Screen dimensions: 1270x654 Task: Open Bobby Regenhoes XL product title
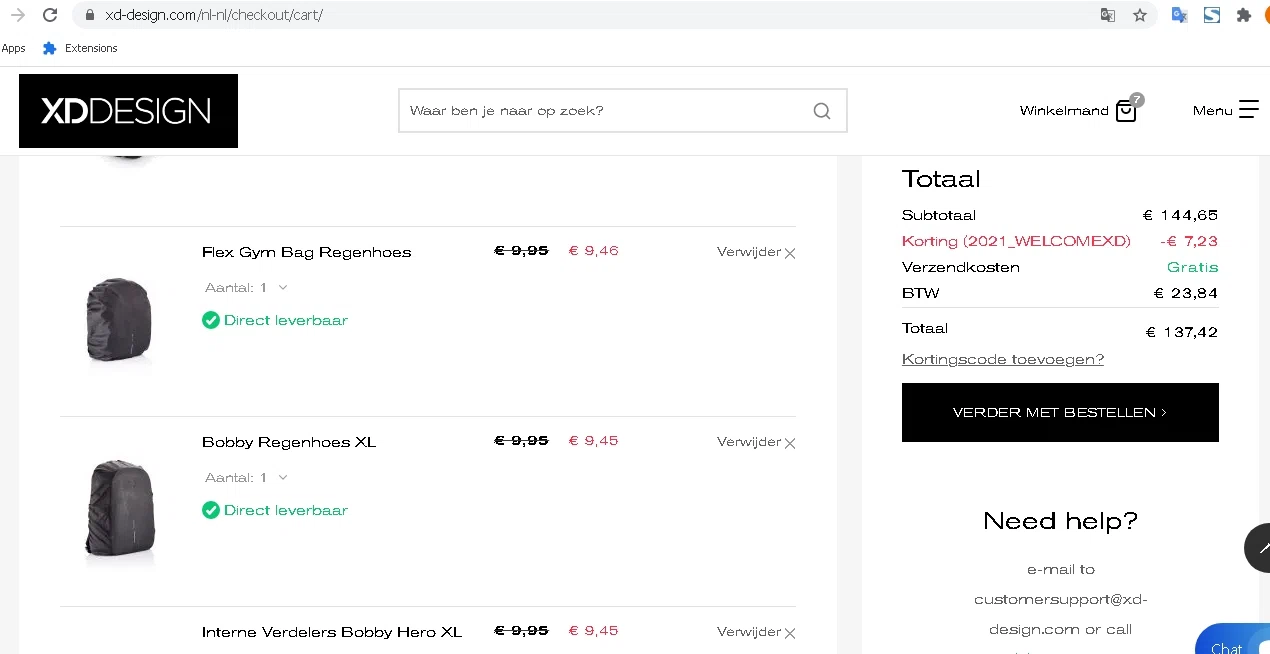click(x=289, y=442)
